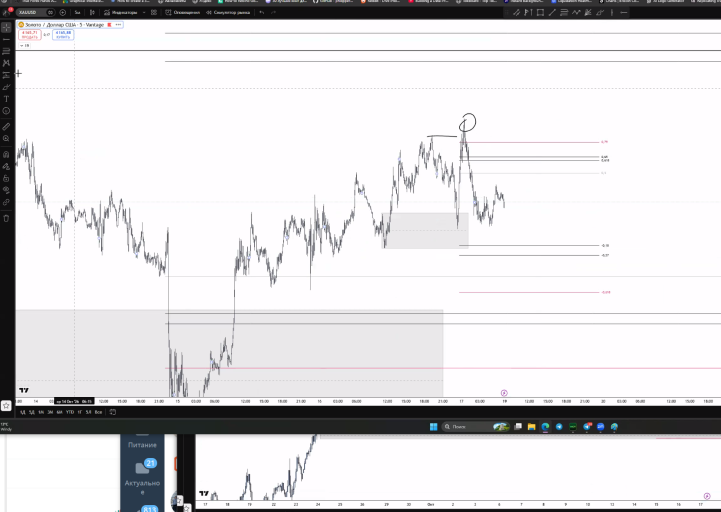Select the zigzag path tool in favorites bar
This screenshot has height=512, width=721.
coord(576,12)
